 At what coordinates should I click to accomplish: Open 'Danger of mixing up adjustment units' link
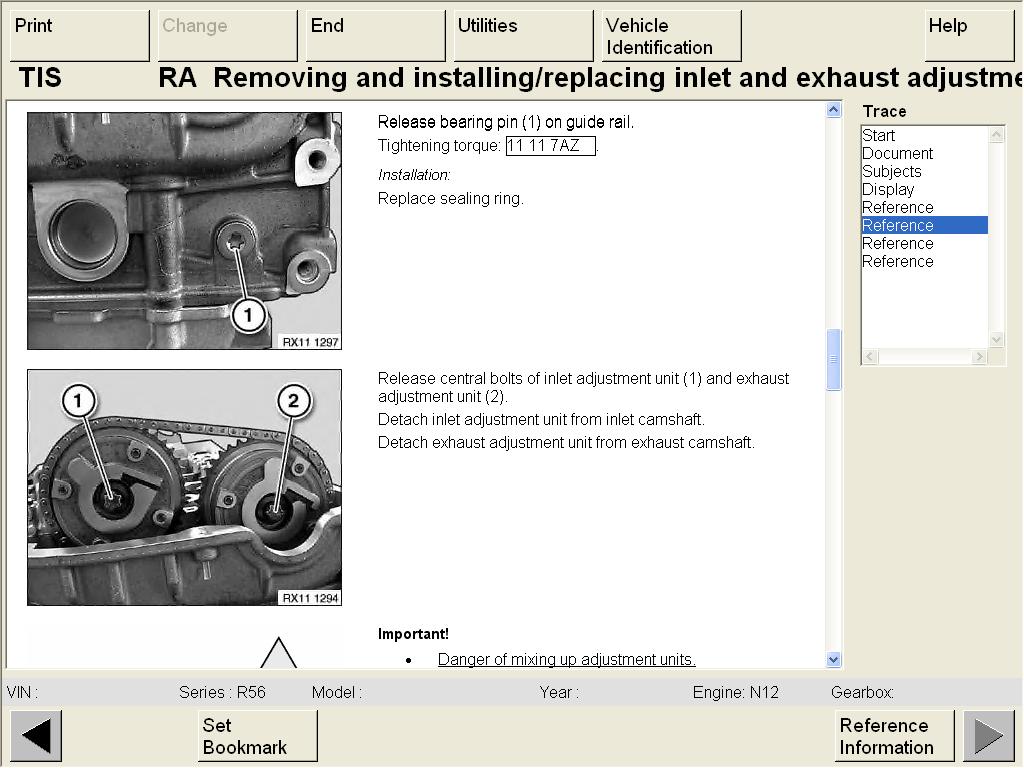[566, 659]
